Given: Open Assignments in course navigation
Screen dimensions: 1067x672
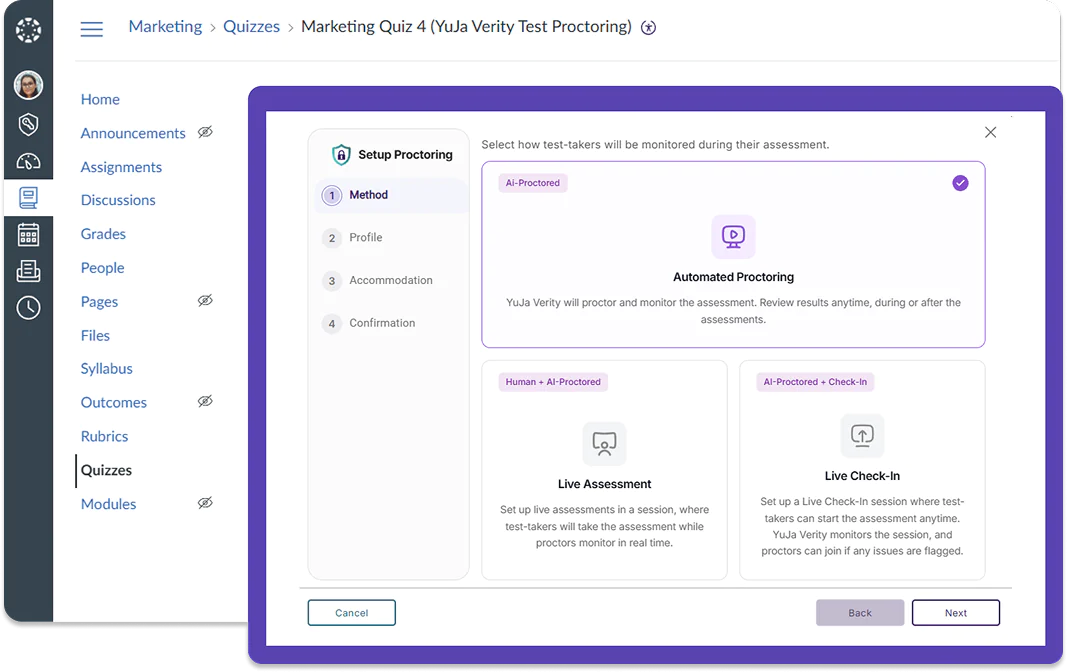Looking at the screenshot, I should (x=121, y=167).
